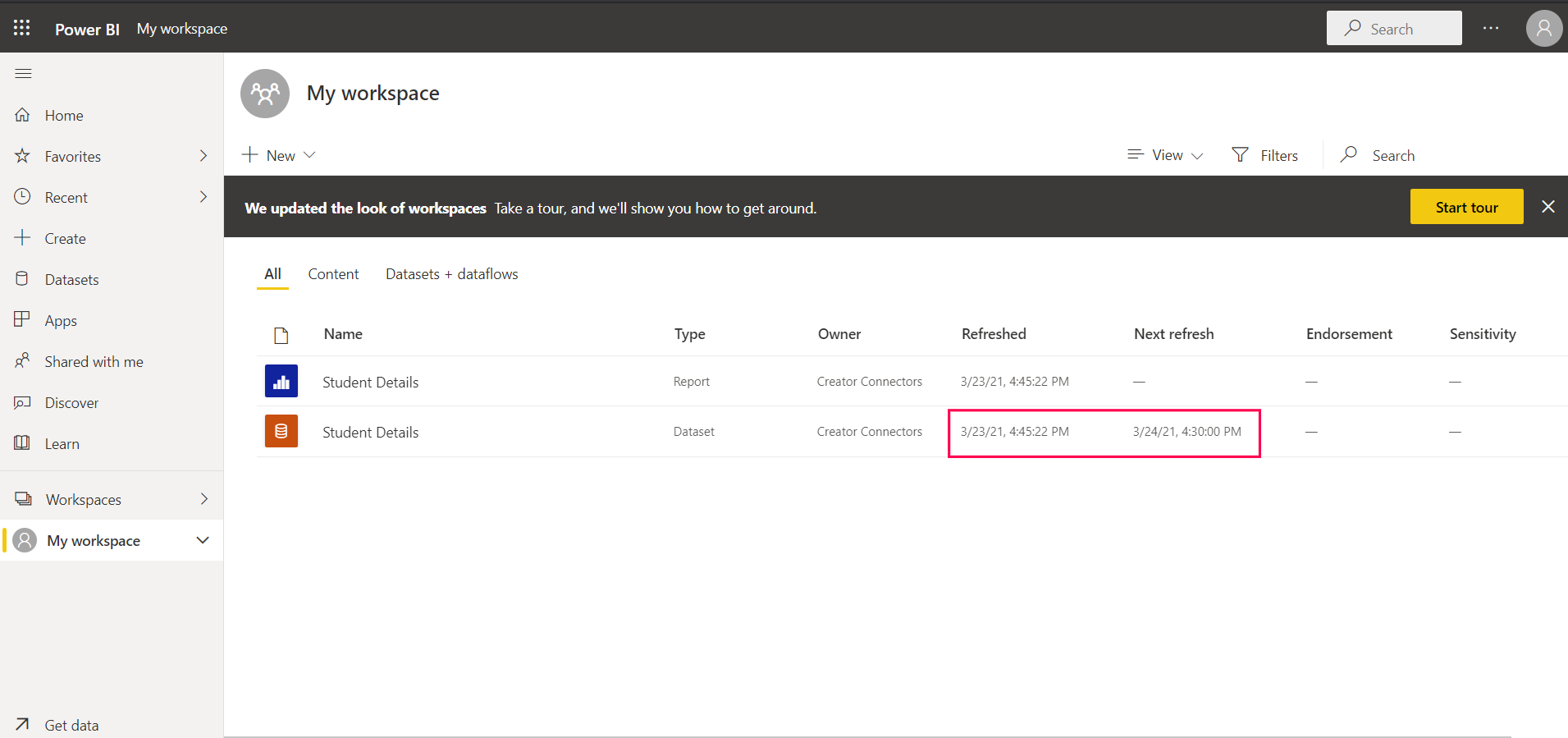Click the Datasets cylinder icon in sidebar

point(23,279)
